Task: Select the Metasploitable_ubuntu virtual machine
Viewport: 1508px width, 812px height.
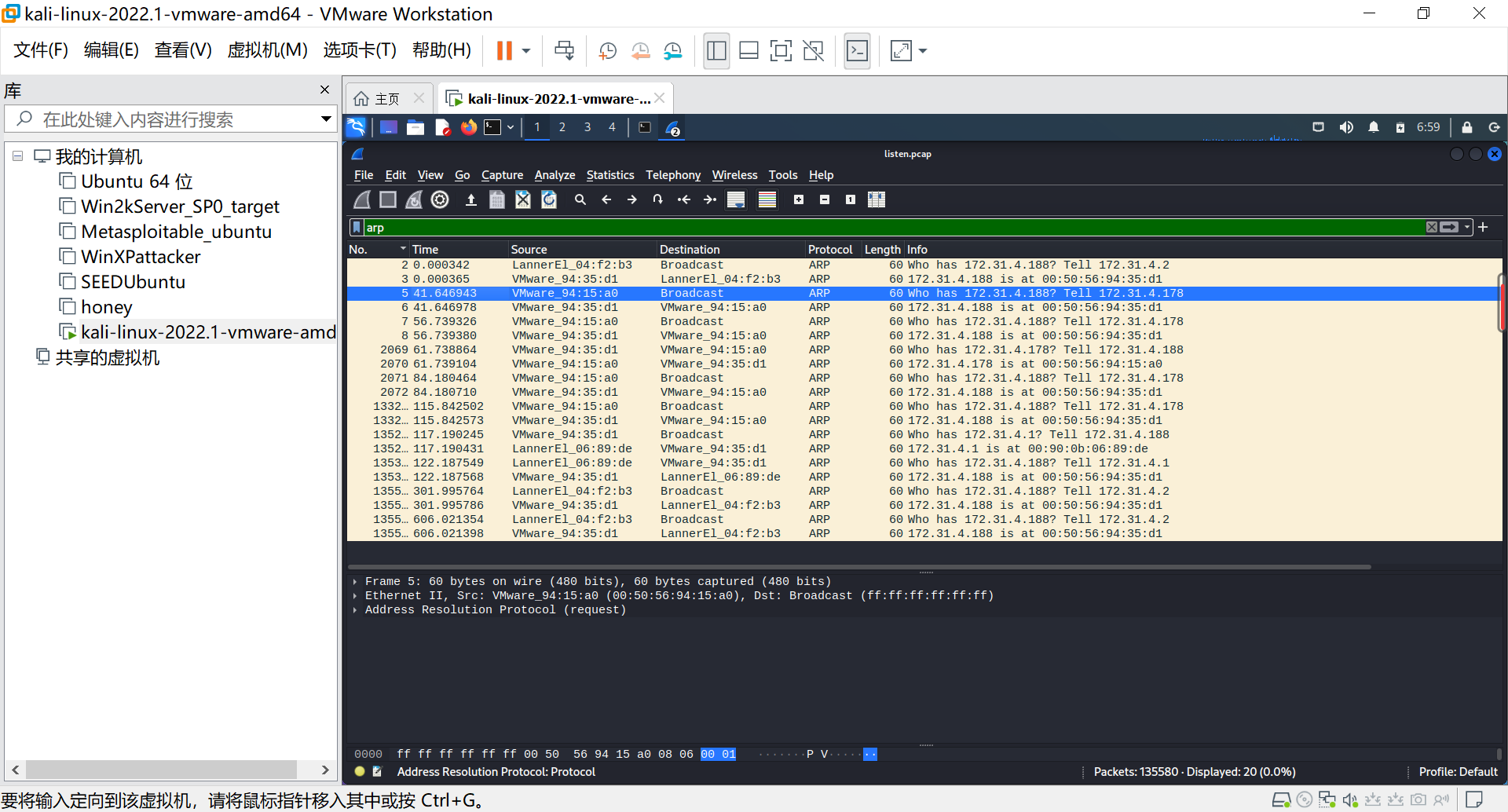Action: (176, 232)
